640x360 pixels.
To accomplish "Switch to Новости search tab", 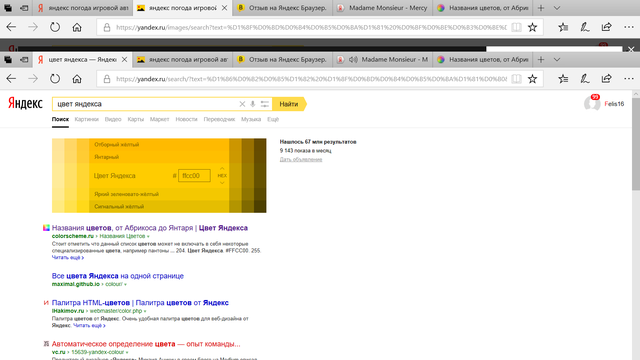I will pyautogui.click(x=186, y=119).
